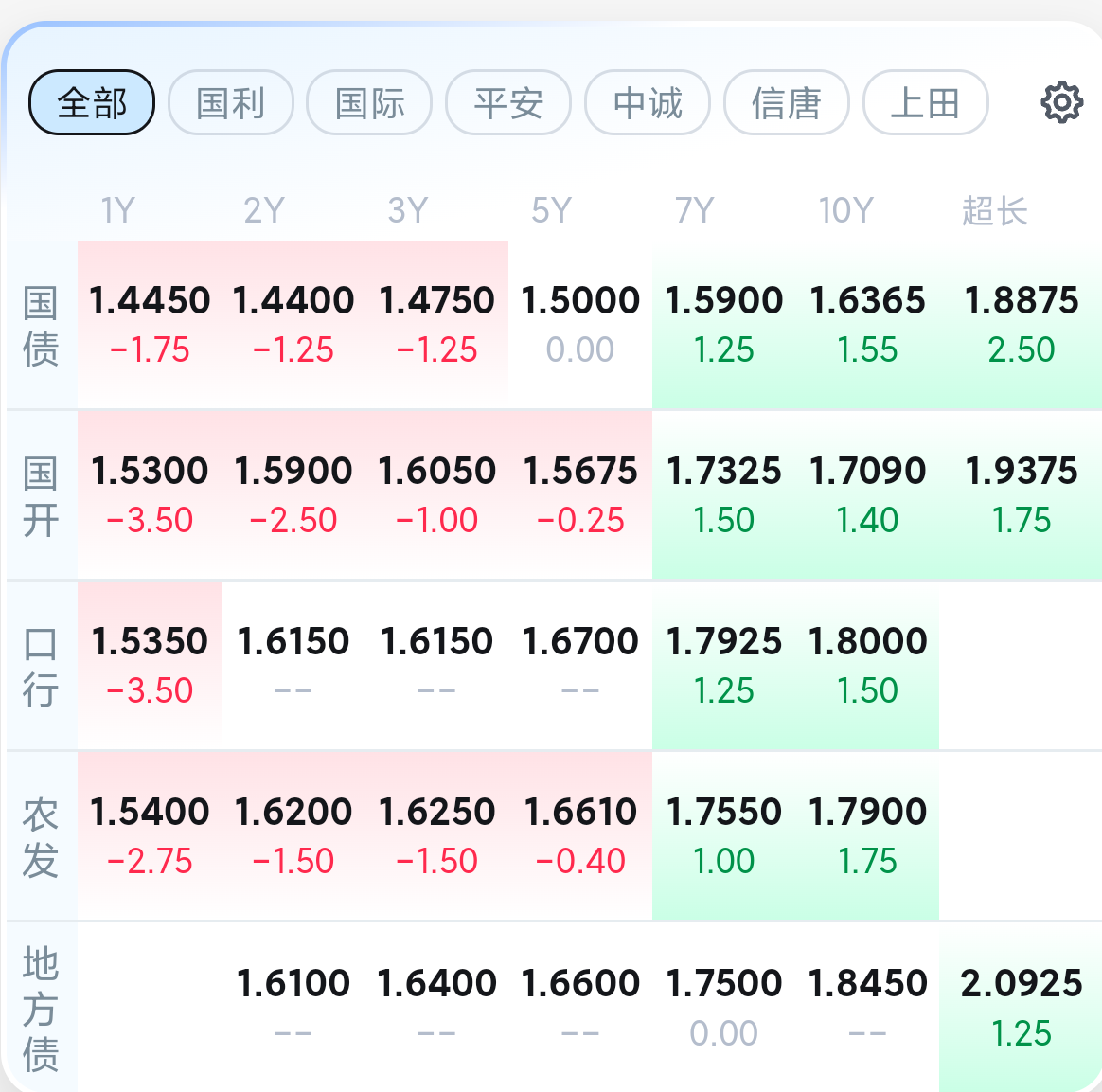1102x1092 pixels.
Task: Select the 上田 tab
Action: tap(926, 102)
